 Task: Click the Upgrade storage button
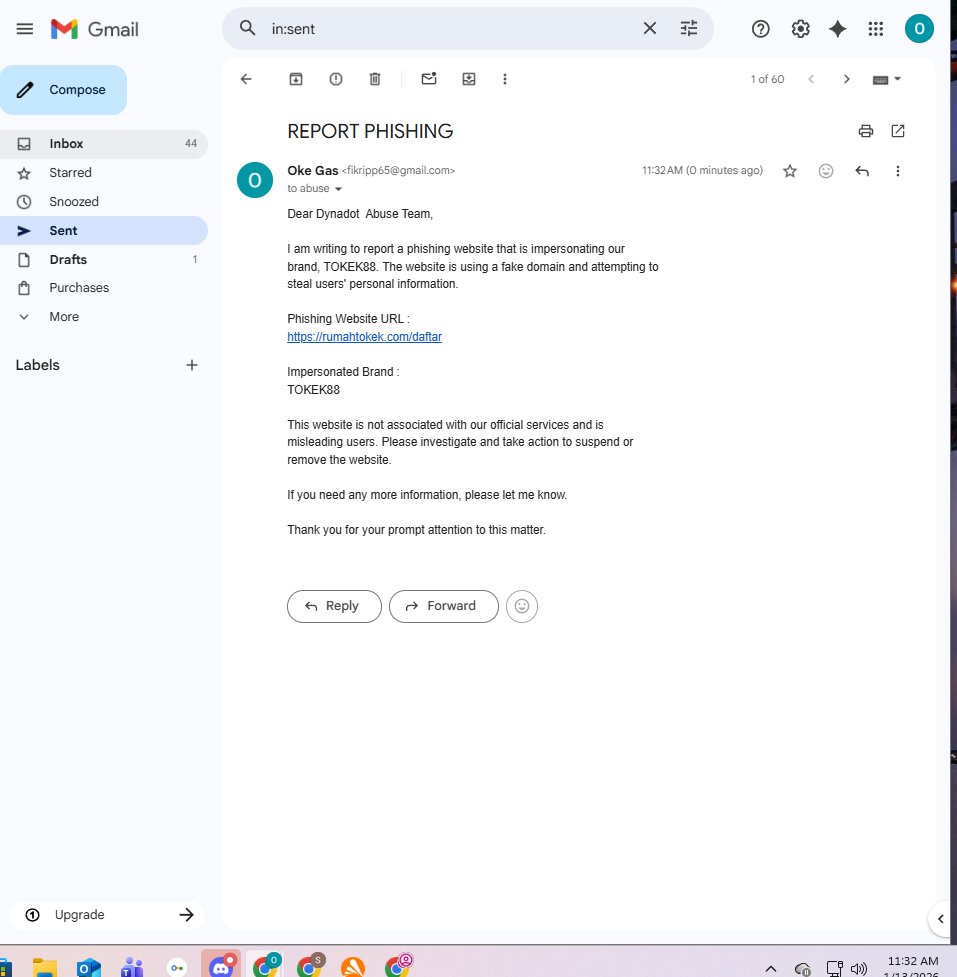click(107, 915)
